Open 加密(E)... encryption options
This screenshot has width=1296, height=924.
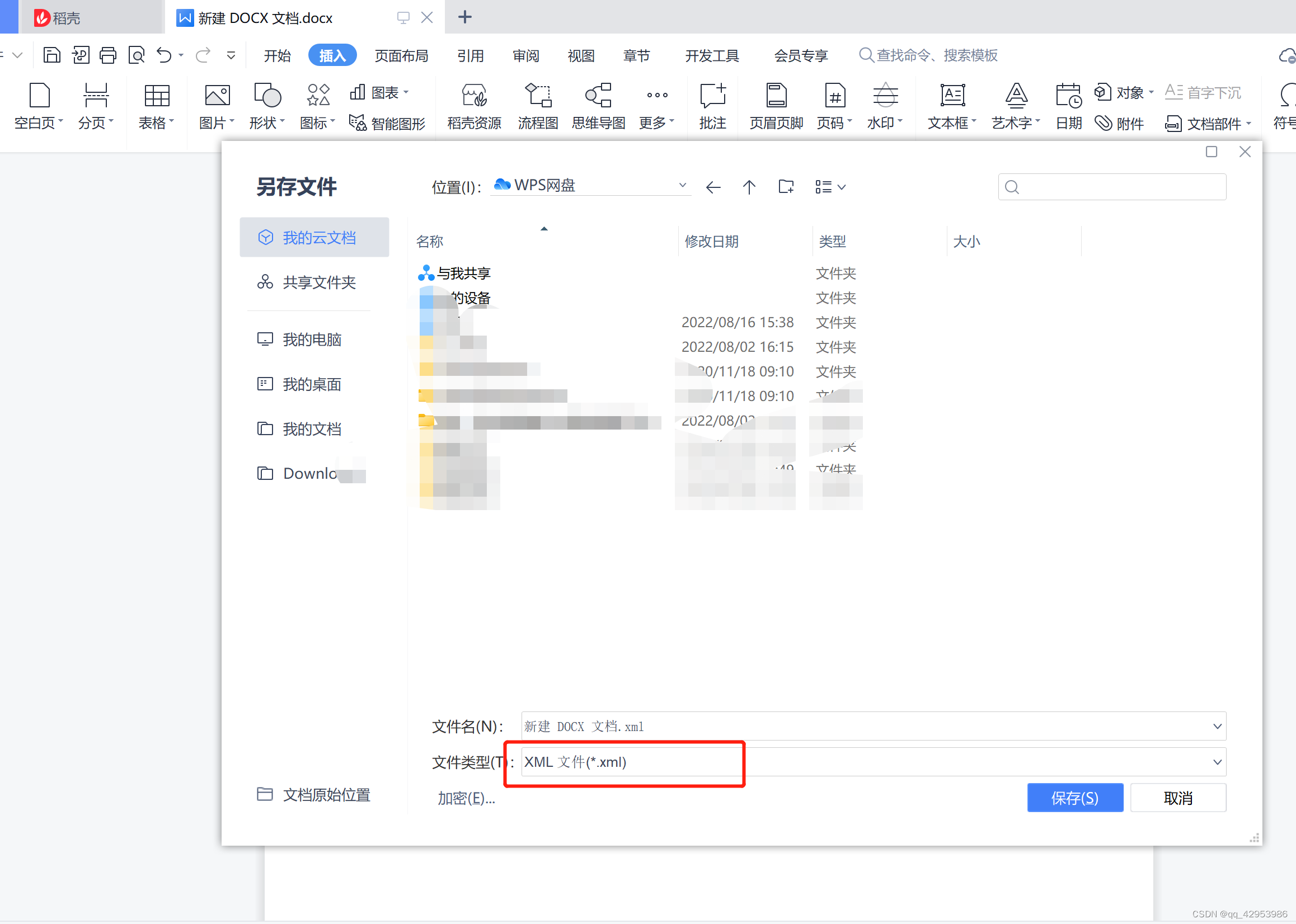pyautogui.click(x=466, y=798)
